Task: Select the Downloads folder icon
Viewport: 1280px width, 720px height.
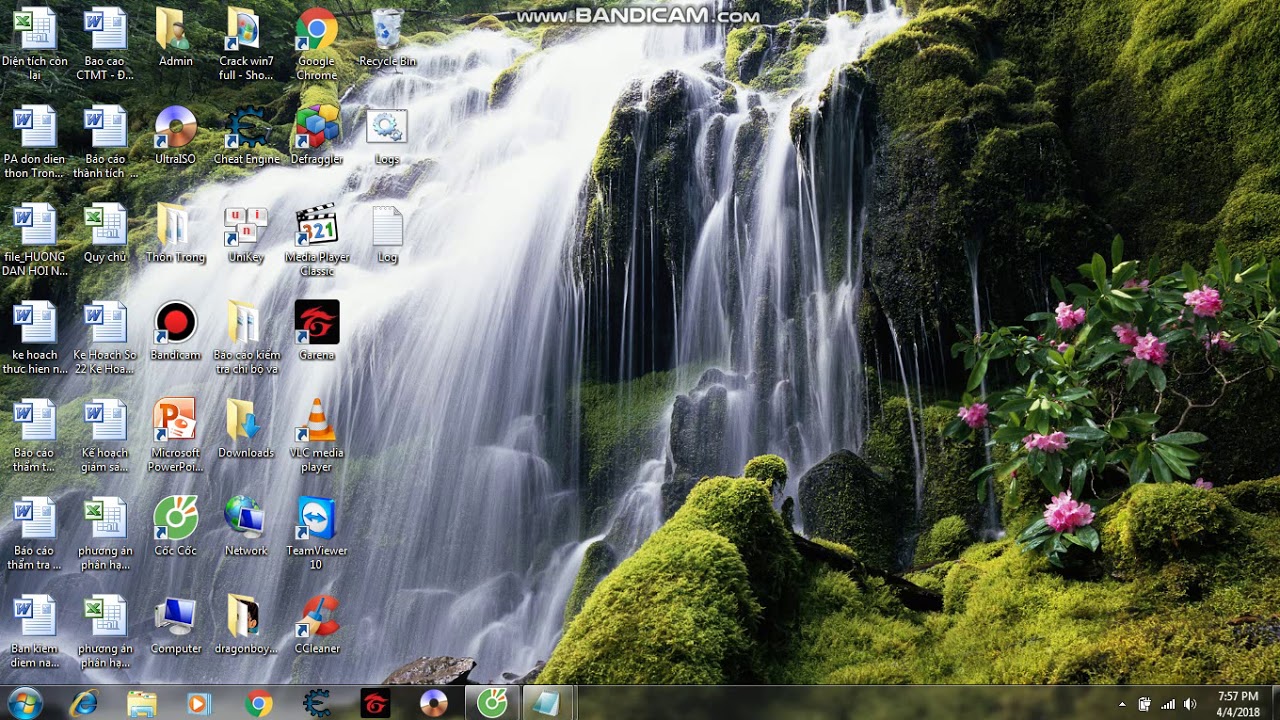Action: (246, 430)
